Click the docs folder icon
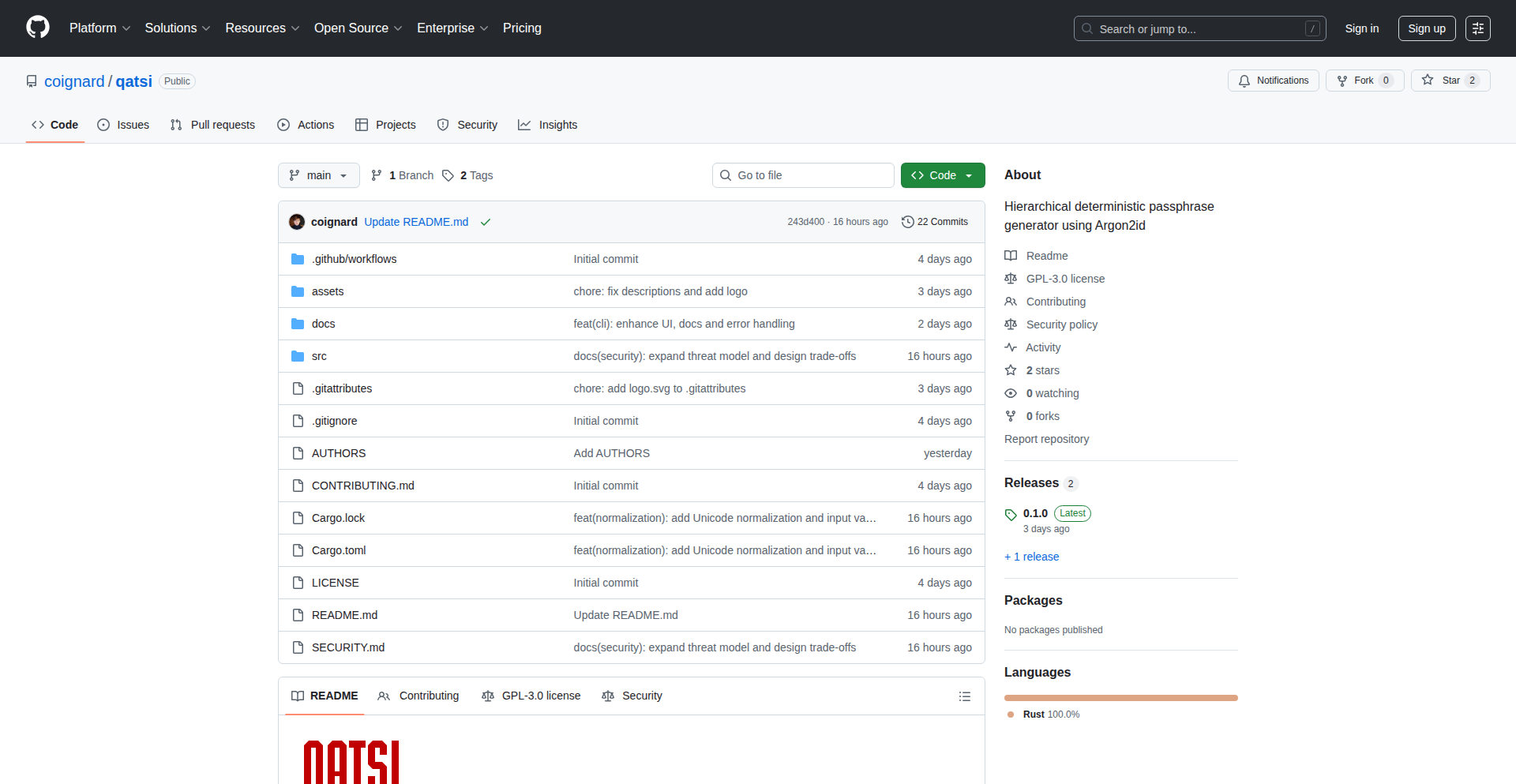 pyautogui.click(x=298, y=324)
